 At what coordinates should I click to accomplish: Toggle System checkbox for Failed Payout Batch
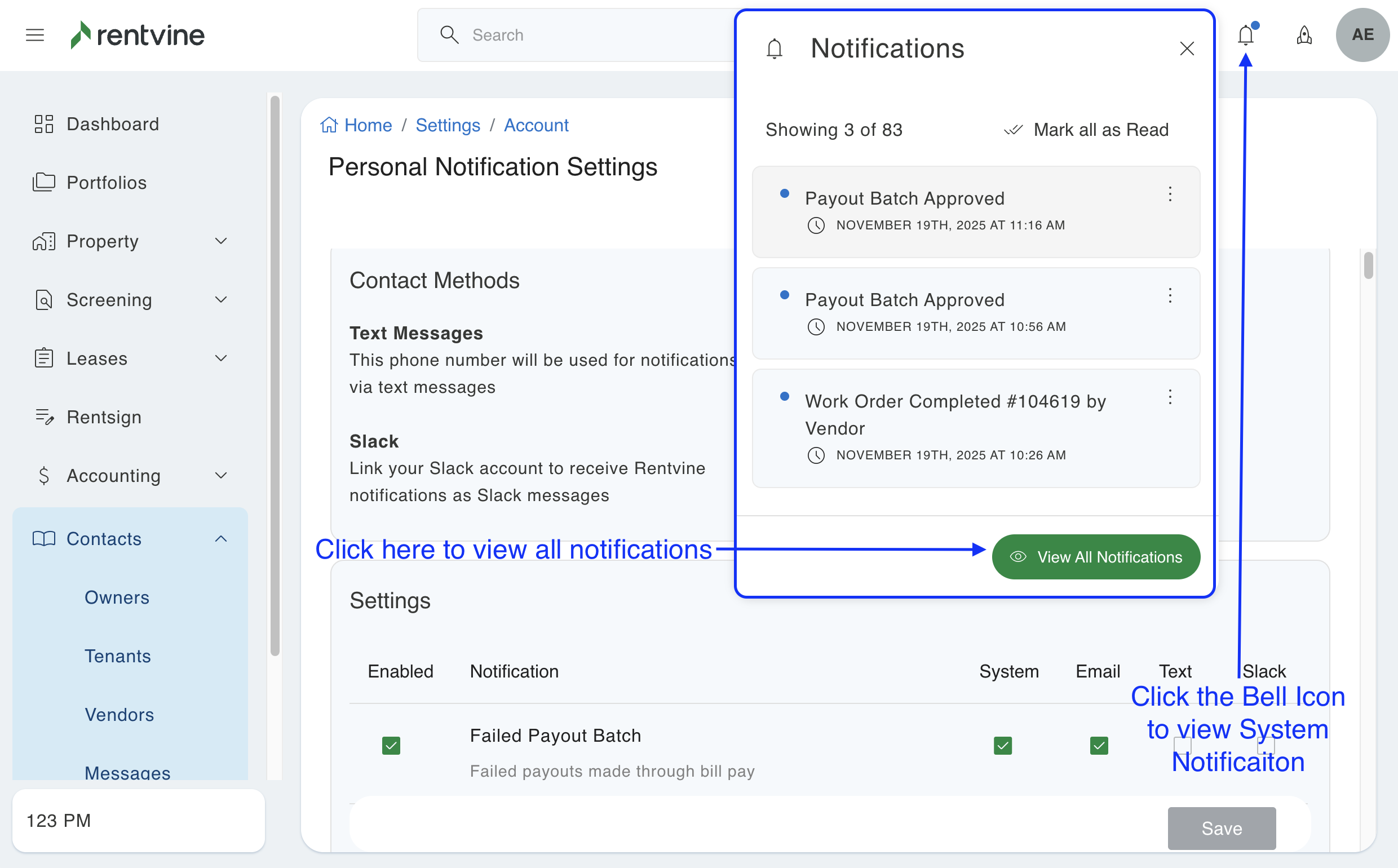pos(1002,745)
